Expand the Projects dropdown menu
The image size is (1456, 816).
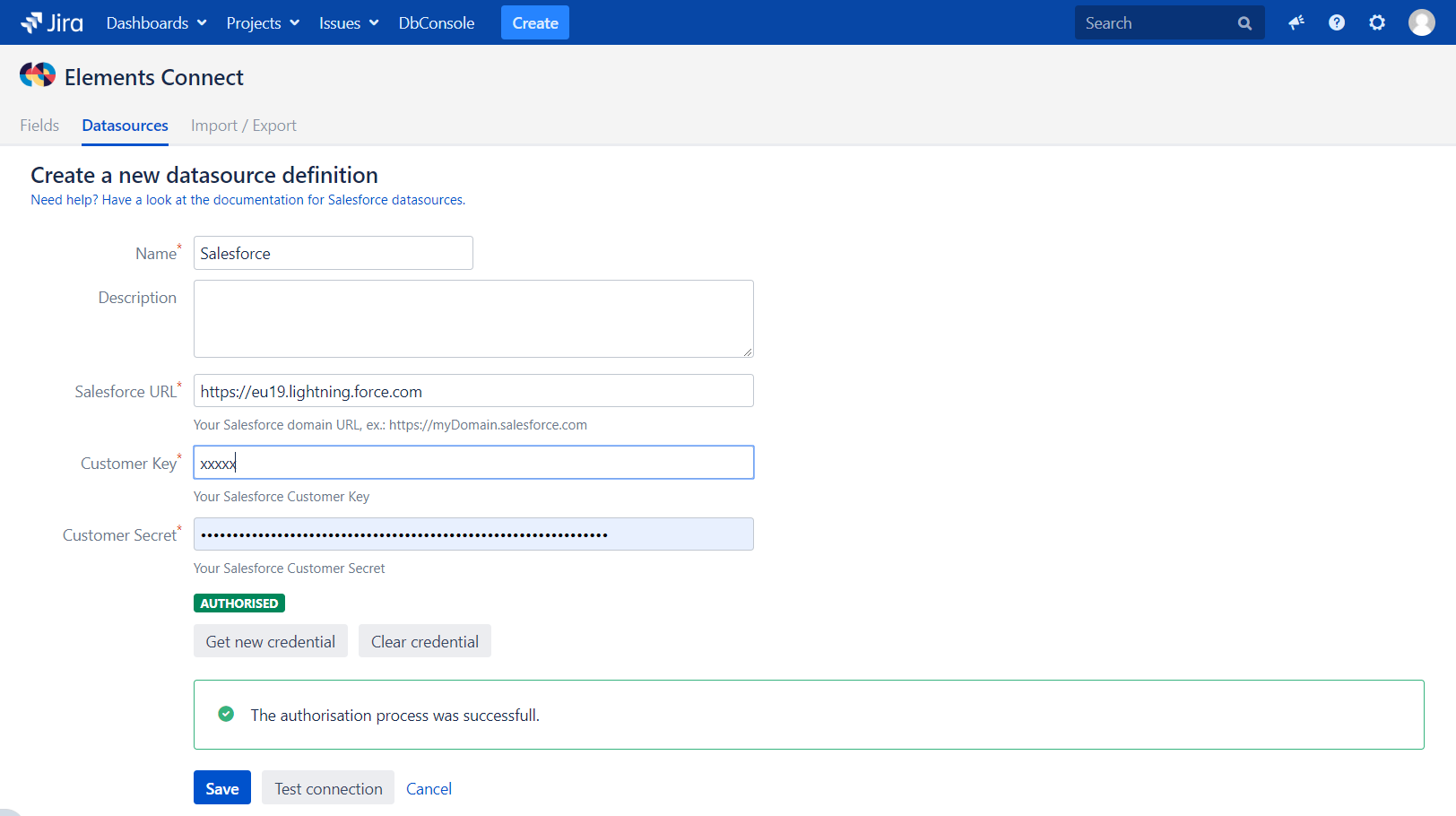tap(263, 23)
